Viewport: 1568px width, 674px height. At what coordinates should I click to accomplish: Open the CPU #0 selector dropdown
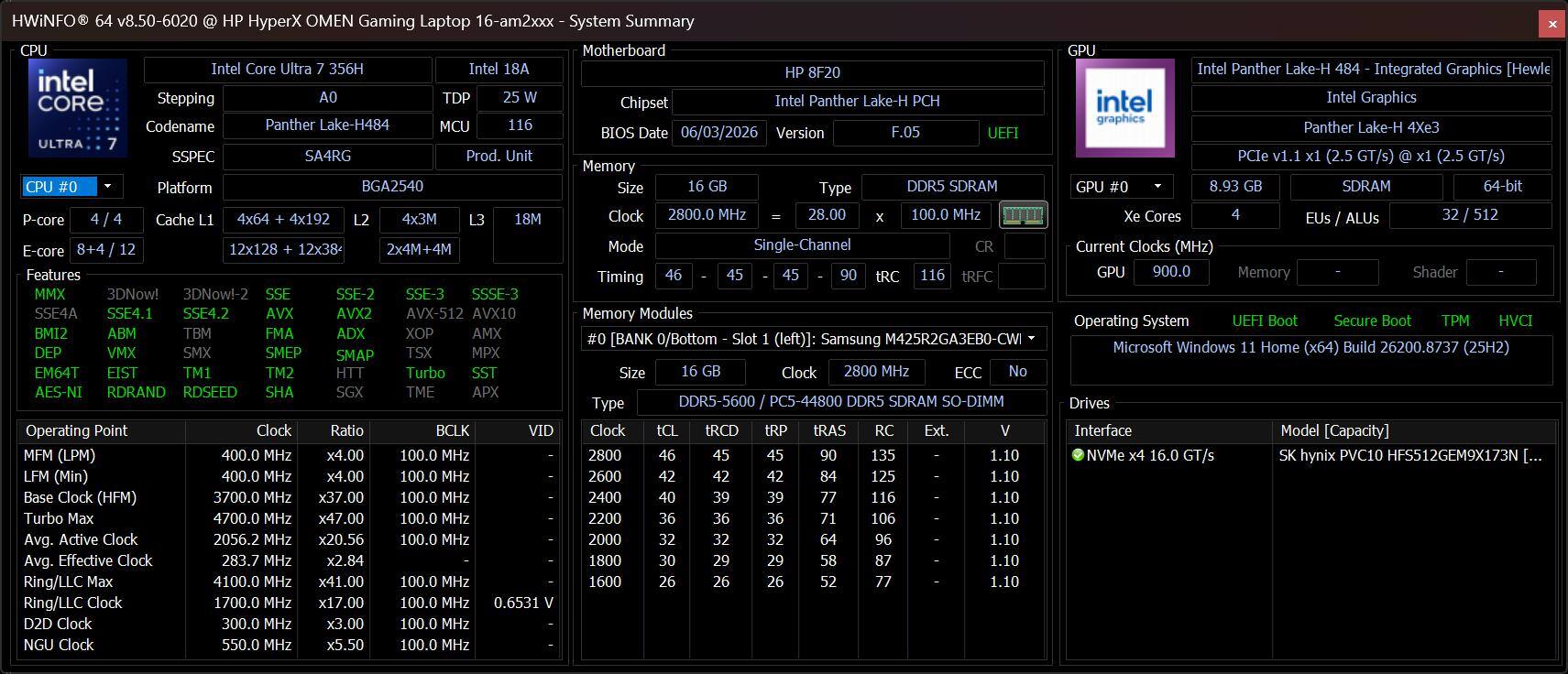click(x=71, y=187)
